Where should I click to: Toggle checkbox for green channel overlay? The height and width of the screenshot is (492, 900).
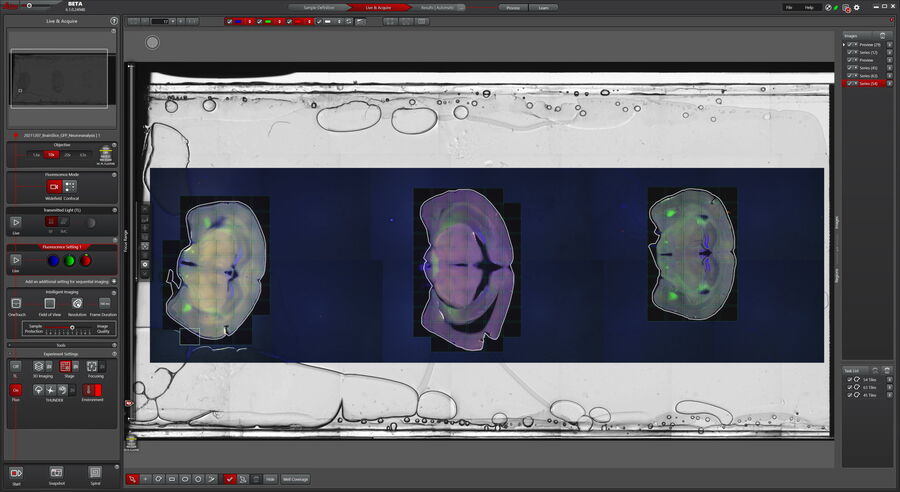259,21
